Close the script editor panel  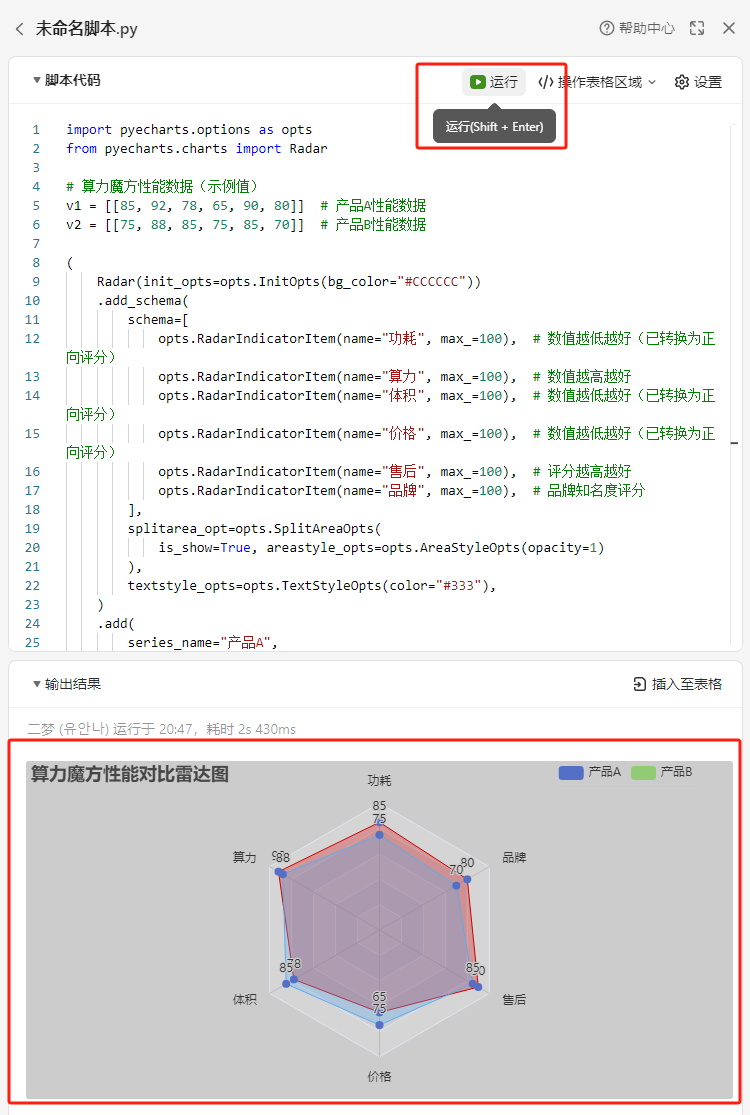pos(729,29)
